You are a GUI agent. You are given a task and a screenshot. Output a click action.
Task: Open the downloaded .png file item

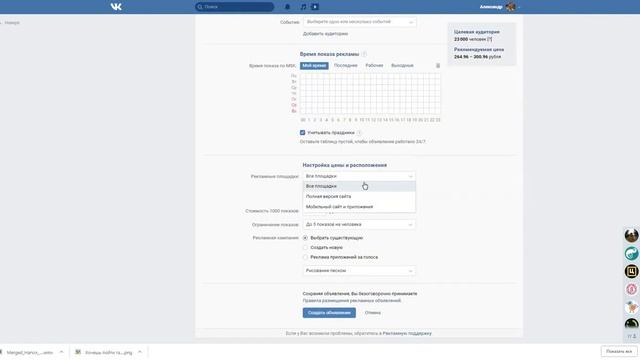click(104, 352)
